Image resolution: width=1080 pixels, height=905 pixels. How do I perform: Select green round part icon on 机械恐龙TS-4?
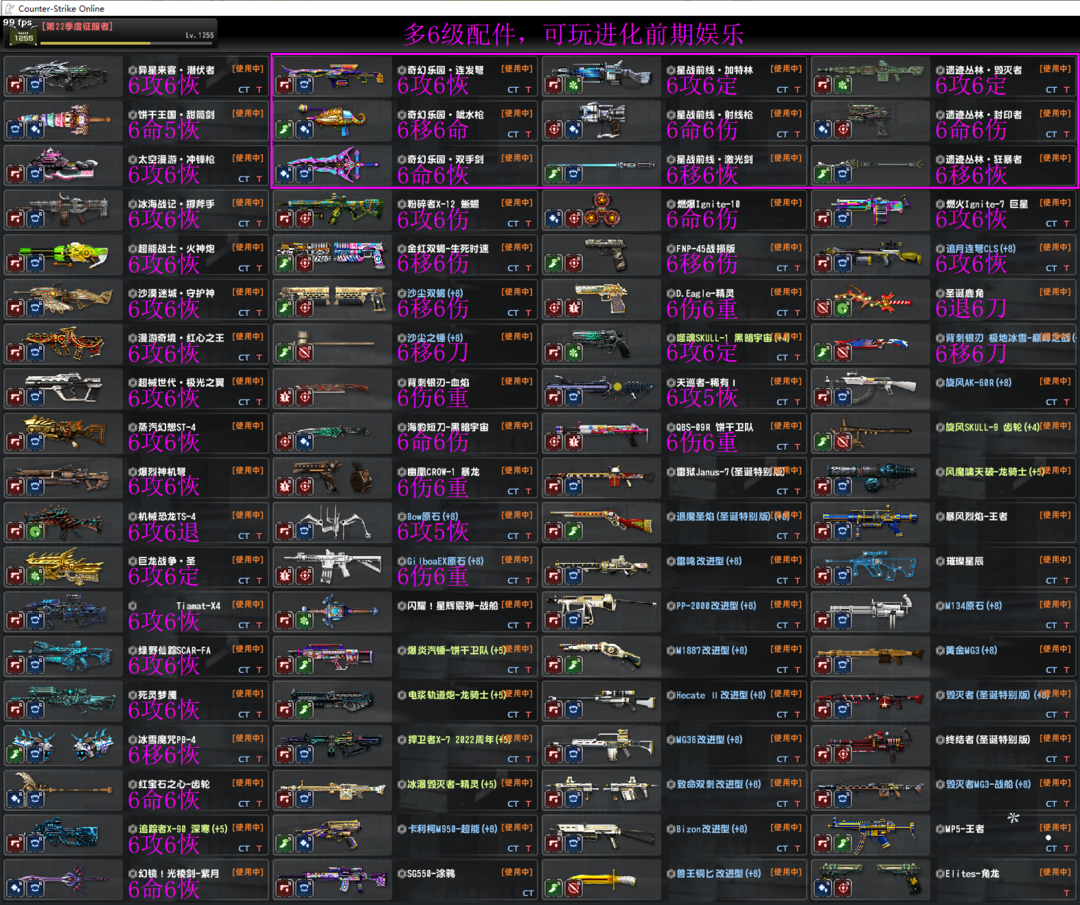point(35,532)
